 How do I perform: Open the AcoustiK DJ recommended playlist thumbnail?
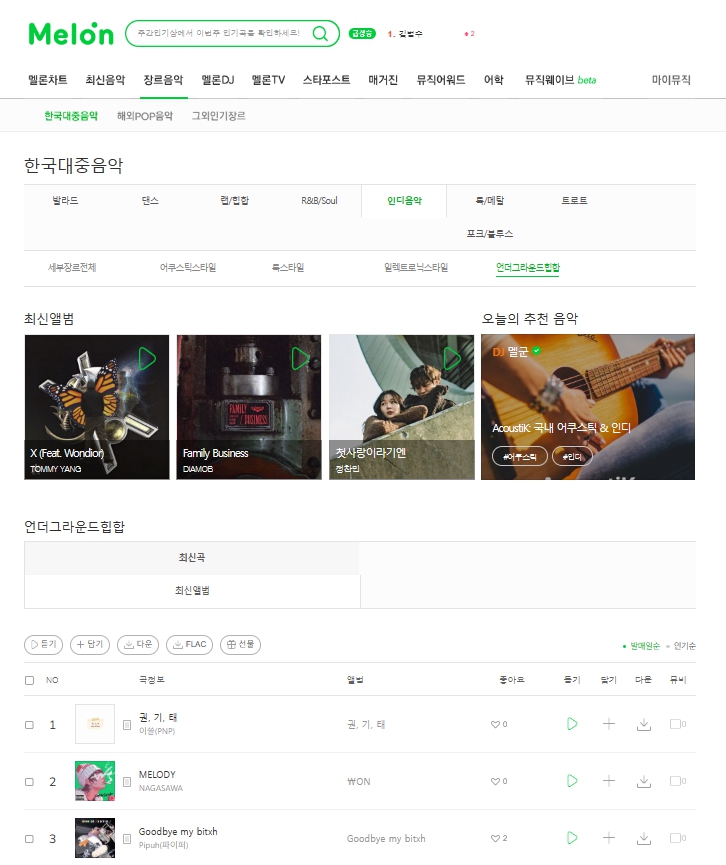[x=588, y=407]
